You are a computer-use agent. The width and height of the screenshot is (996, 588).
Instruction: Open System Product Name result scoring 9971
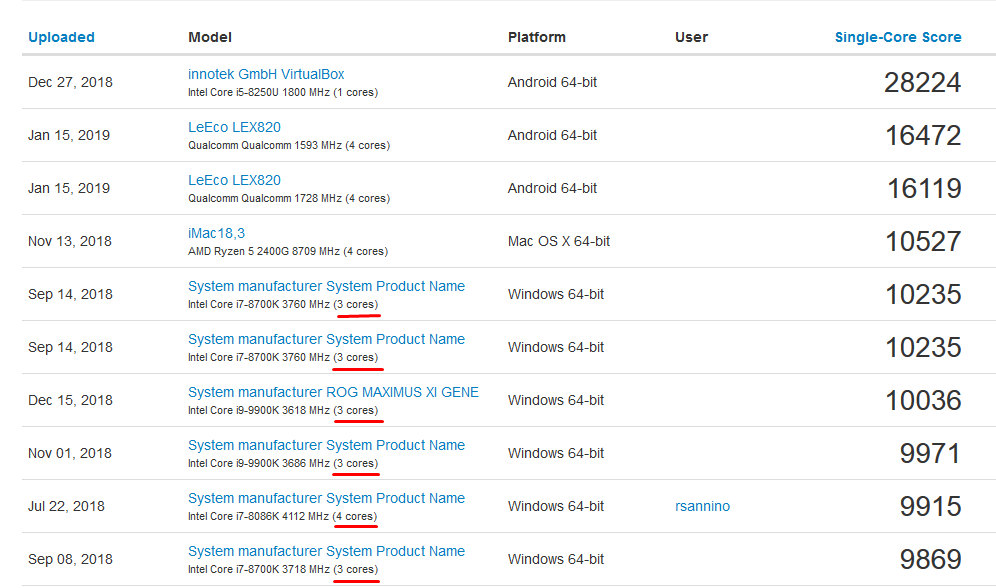tap(326, 445)
